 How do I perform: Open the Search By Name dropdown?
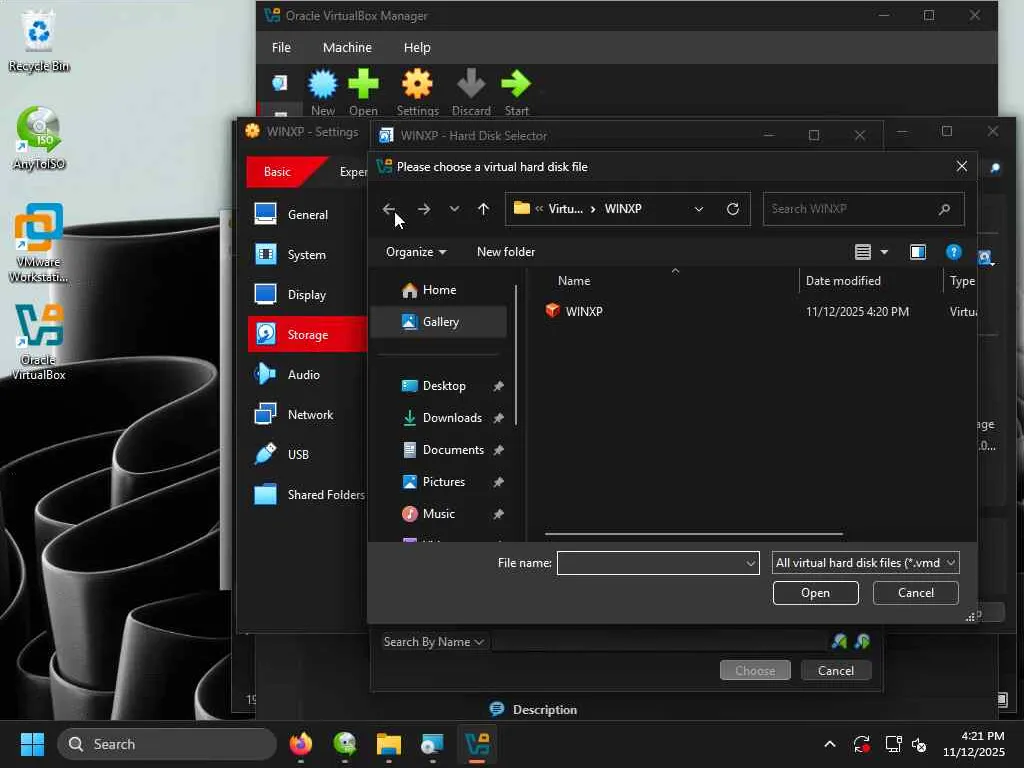pyautogui.click(x=434, y=642)
